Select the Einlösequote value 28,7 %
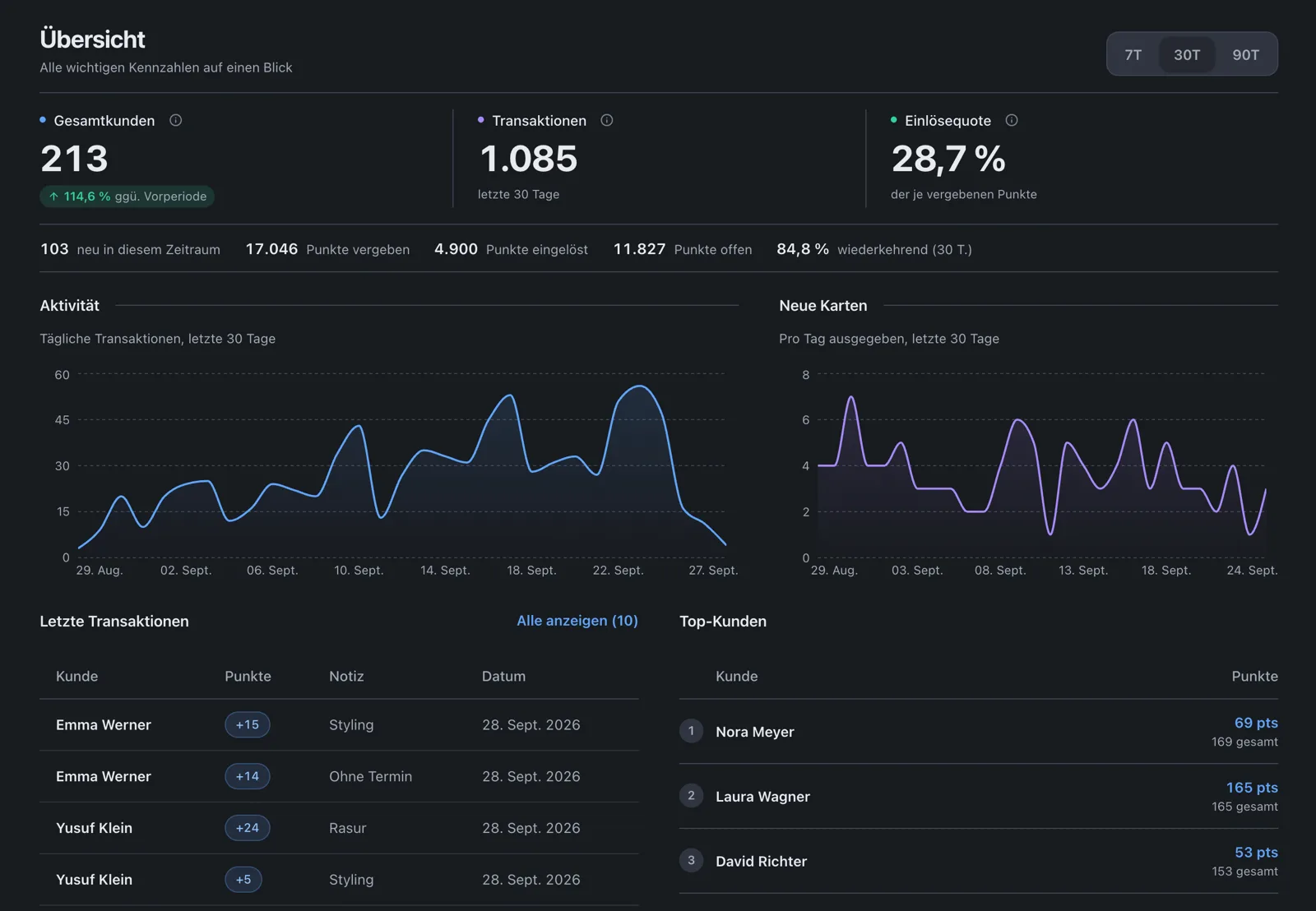 (x=948, y=159)
